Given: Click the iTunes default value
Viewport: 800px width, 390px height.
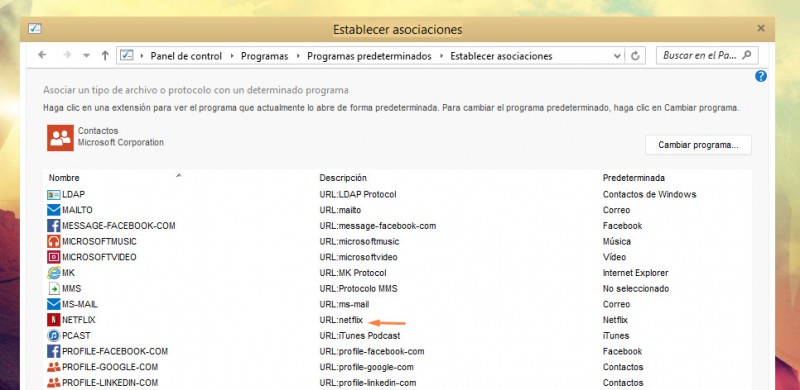Looking at the screenshot, I should tap(616, 336).
